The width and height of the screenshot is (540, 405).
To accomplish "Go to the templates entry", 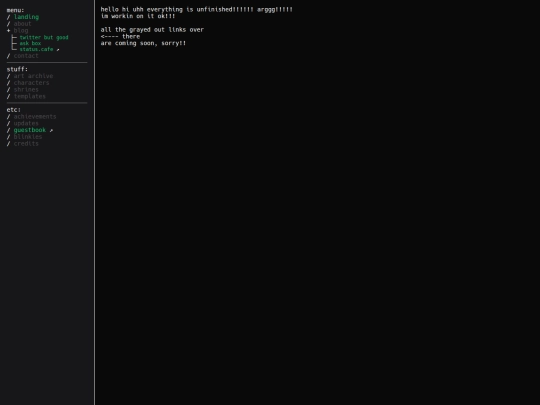I will 30,96.
